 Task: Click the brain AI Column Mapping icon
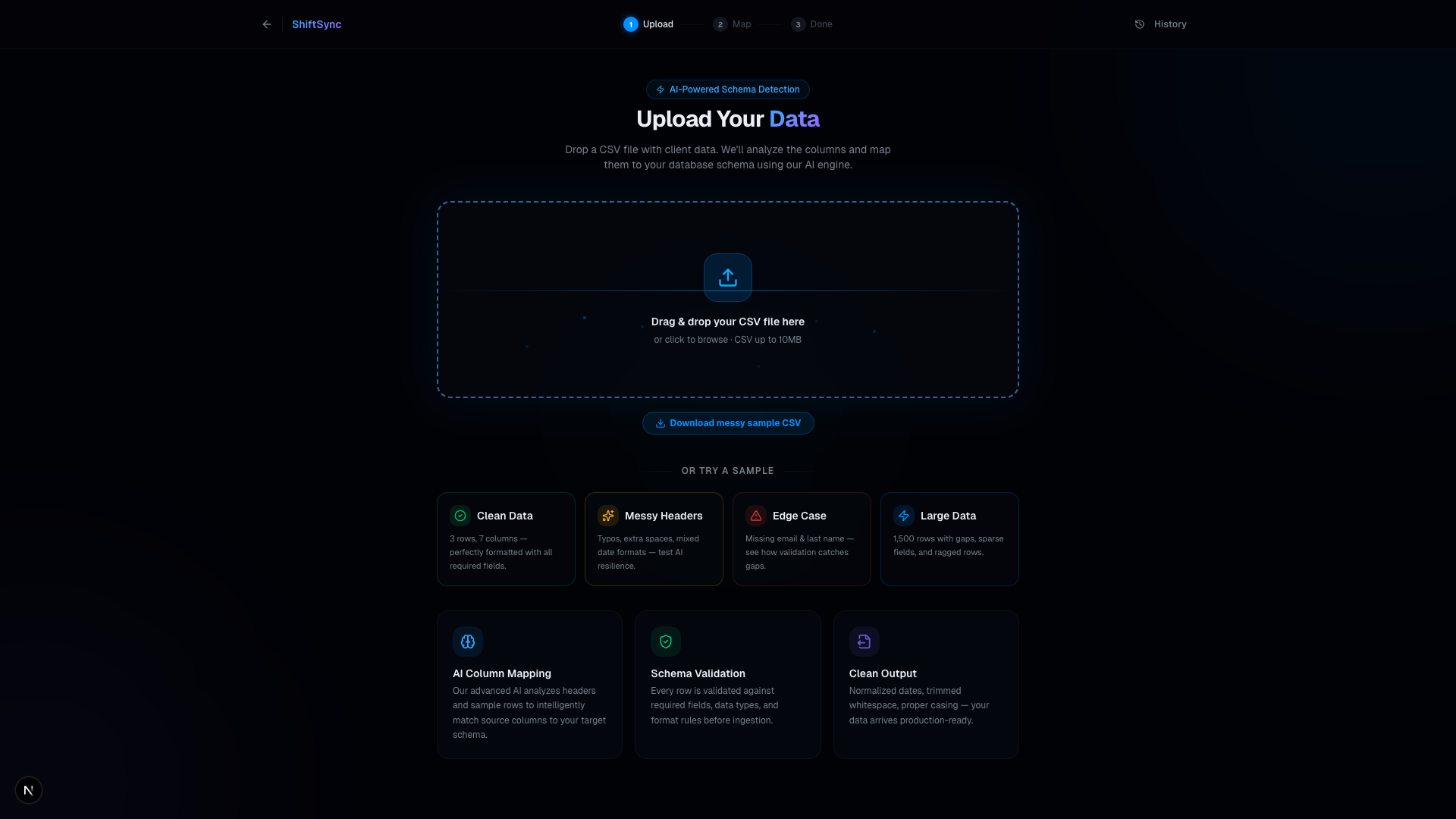coord(468,642)
